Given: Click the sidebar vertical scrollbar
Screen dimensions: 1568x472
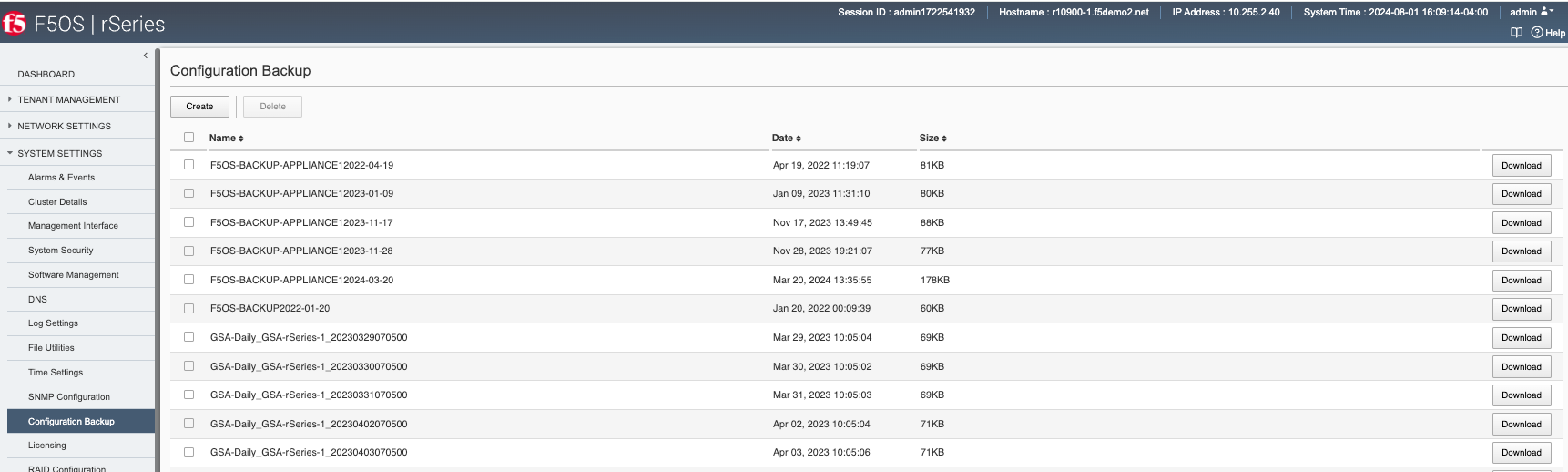Looking at the screenshot, I should click(x=158, y=260).
